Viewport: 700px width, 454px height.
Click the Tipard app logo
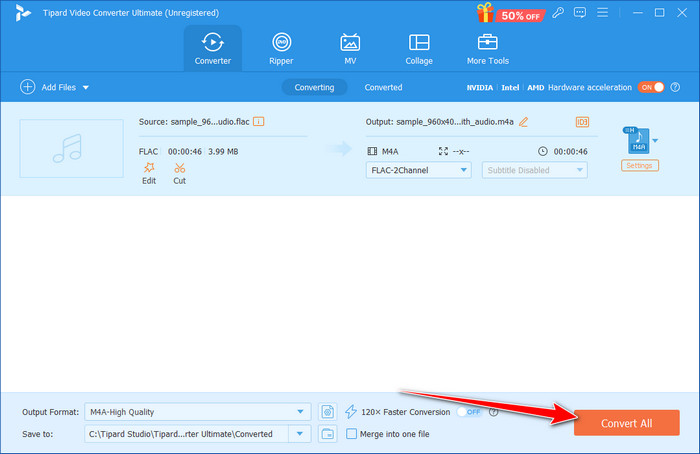tap(22, 12)
